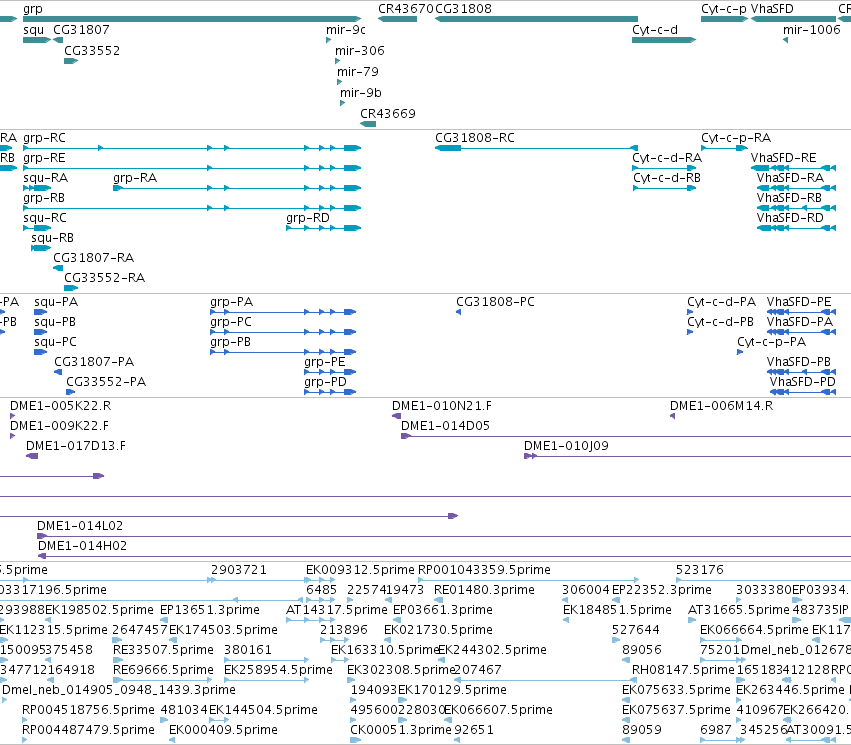
Task: Click the squ-RB transcript label
Action: [x=53, y=238]
